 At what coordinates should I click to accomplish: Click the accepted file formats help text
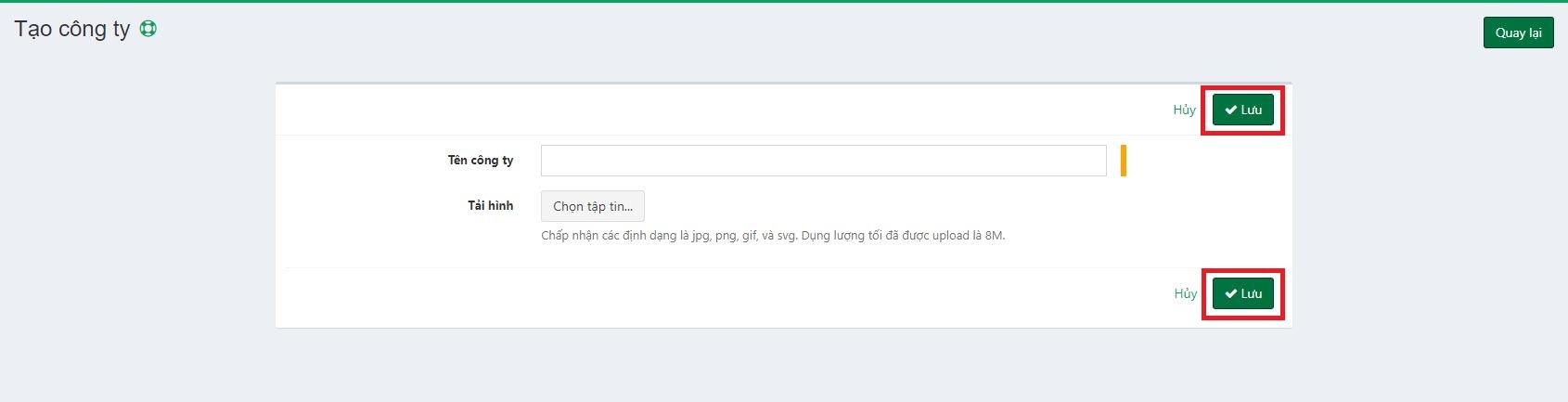[772, 236]
